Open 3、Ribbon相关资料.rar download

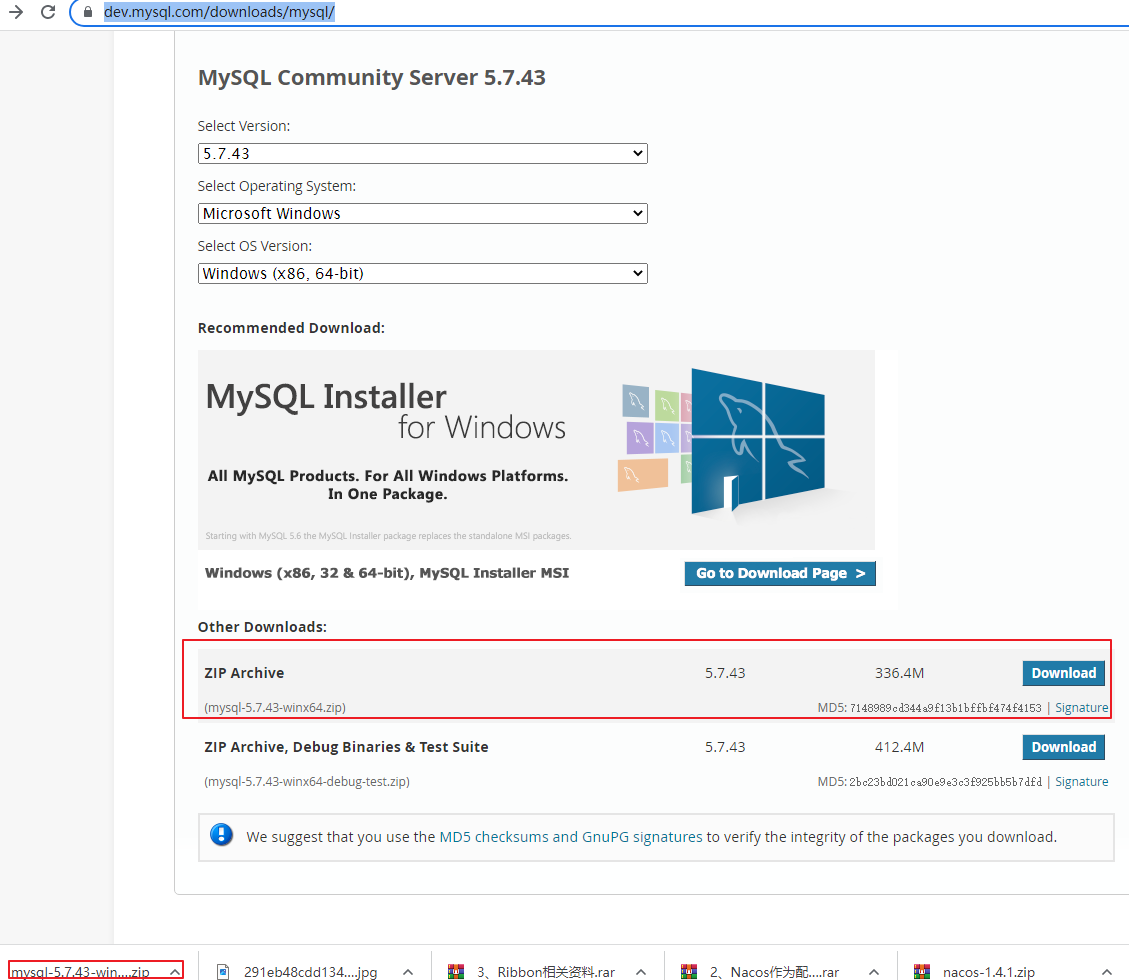point(546,972)
